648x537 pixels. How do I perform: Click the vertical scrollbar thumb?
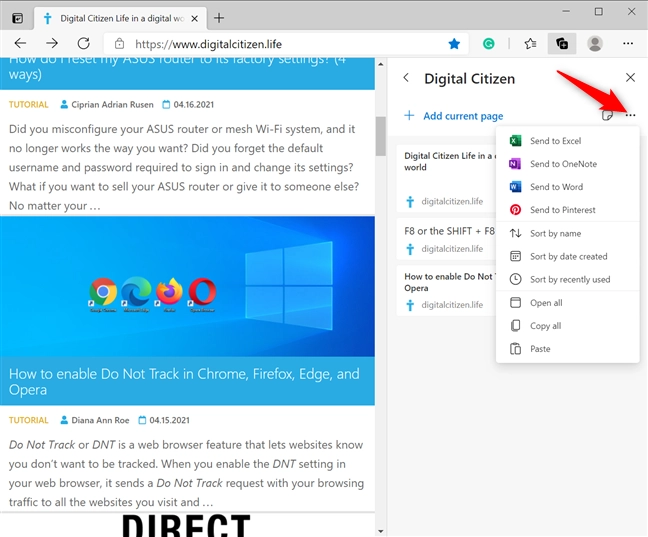coord(381,136)
